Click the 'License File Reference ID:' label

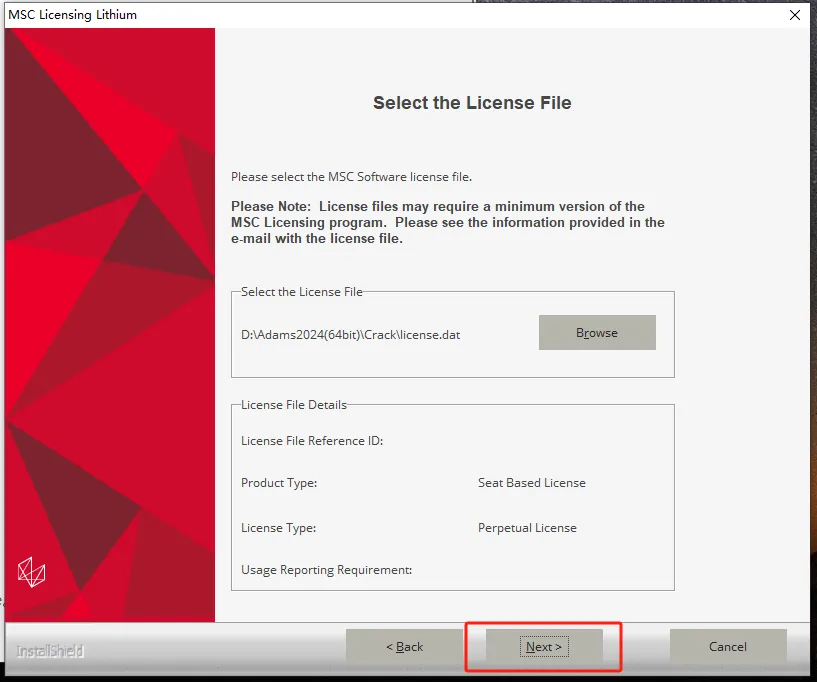pos(312,441)
